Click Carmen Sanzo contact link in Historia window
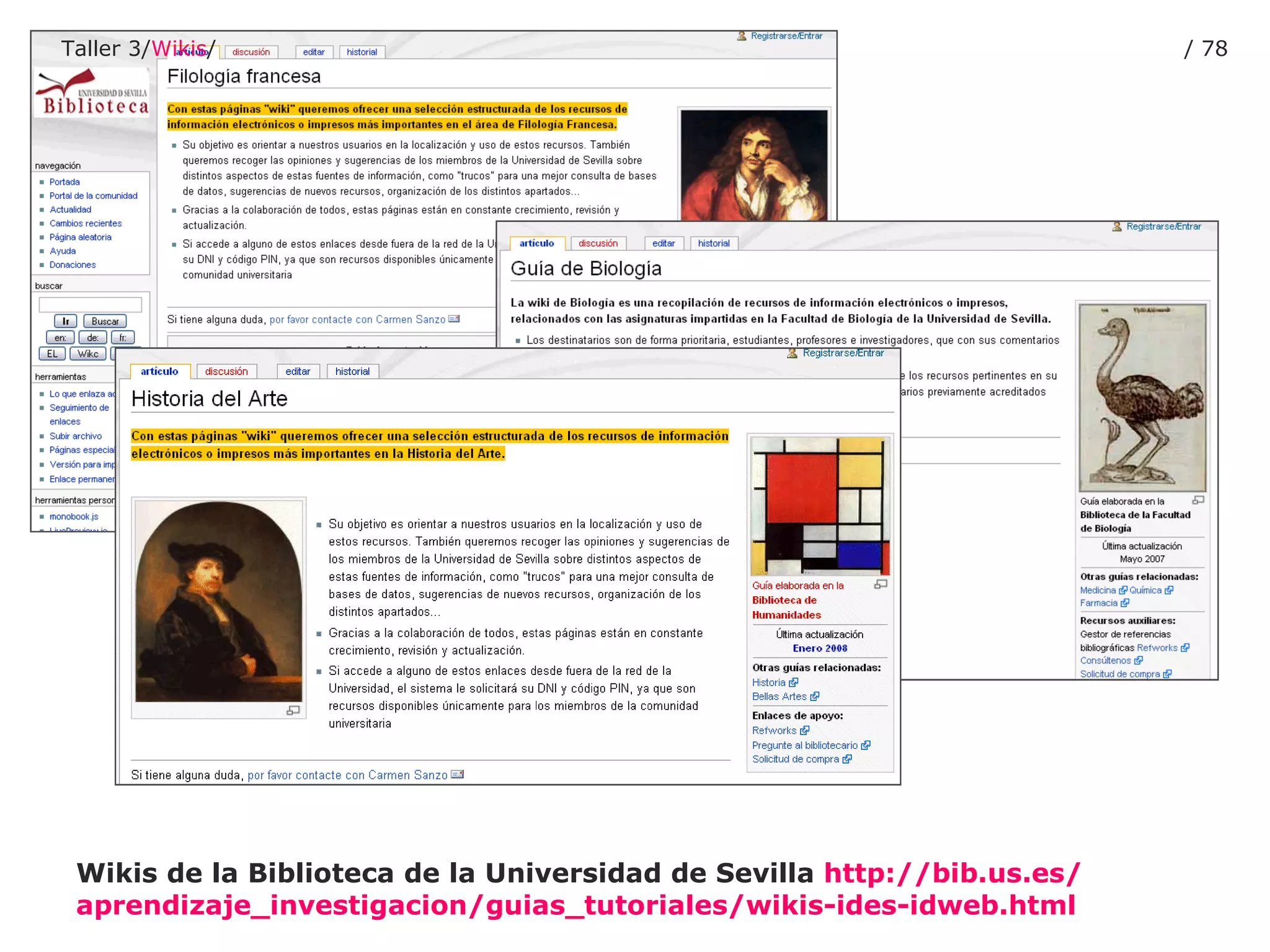 (x=347, y=775)
